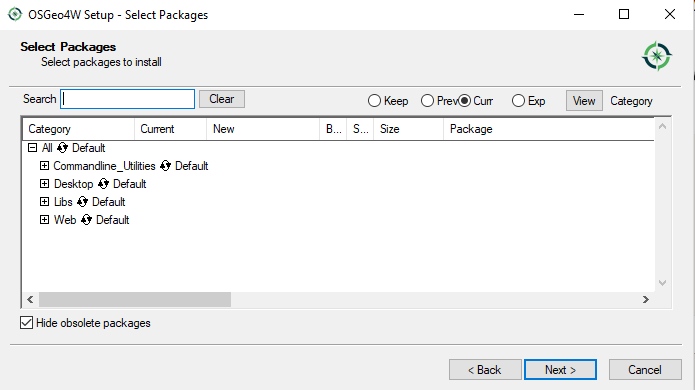
Task: Expand the Commandline_Utilities category
Action: pyautogui.click(x=44, y=166)
